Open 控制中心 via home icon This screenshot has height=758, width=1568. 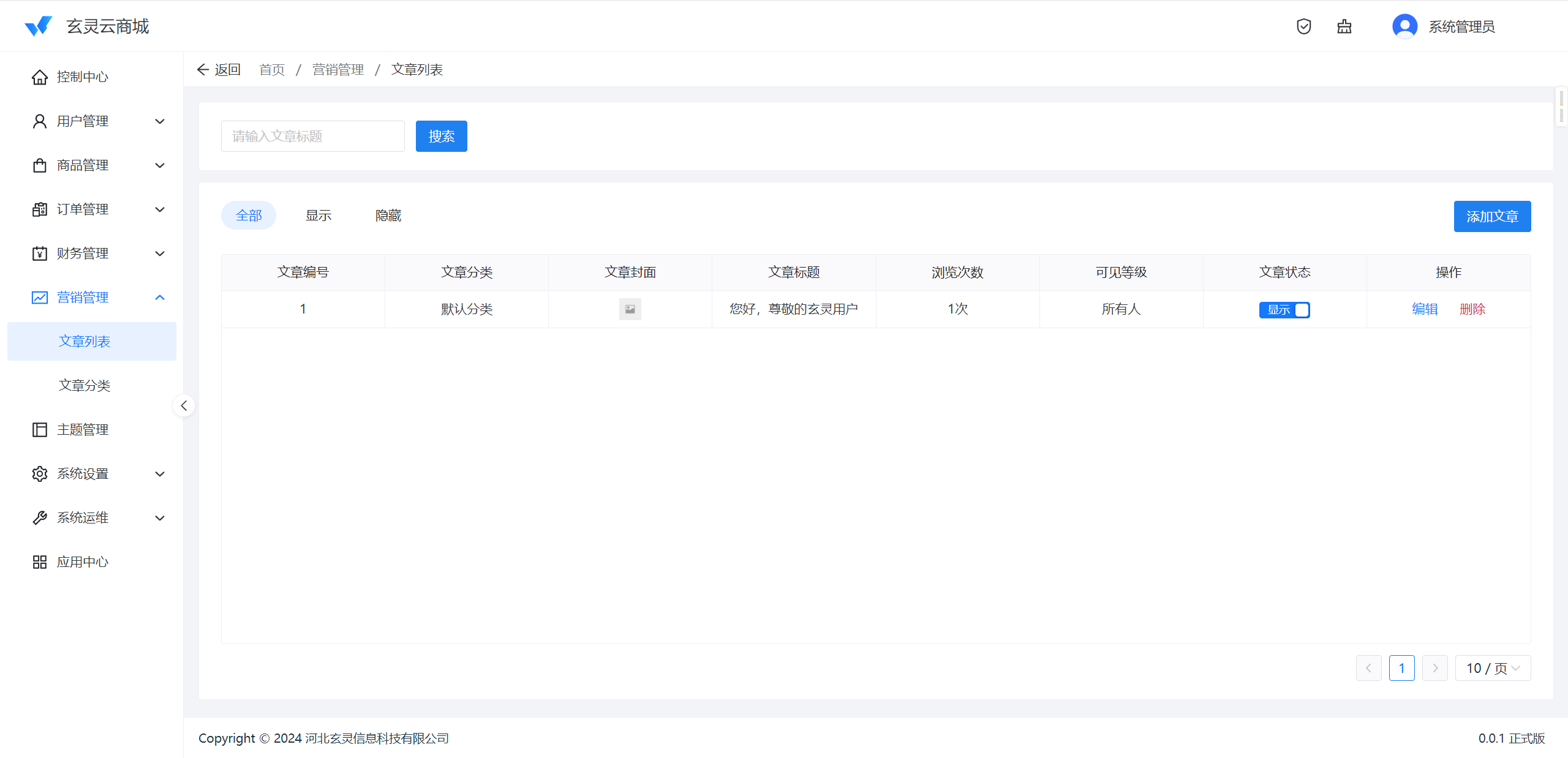tap(40, 77)
